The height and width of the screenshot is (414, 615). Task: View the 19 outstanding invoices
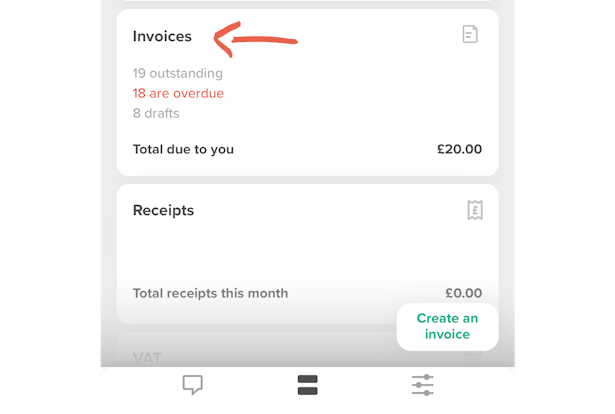click(x=178, y=73)
